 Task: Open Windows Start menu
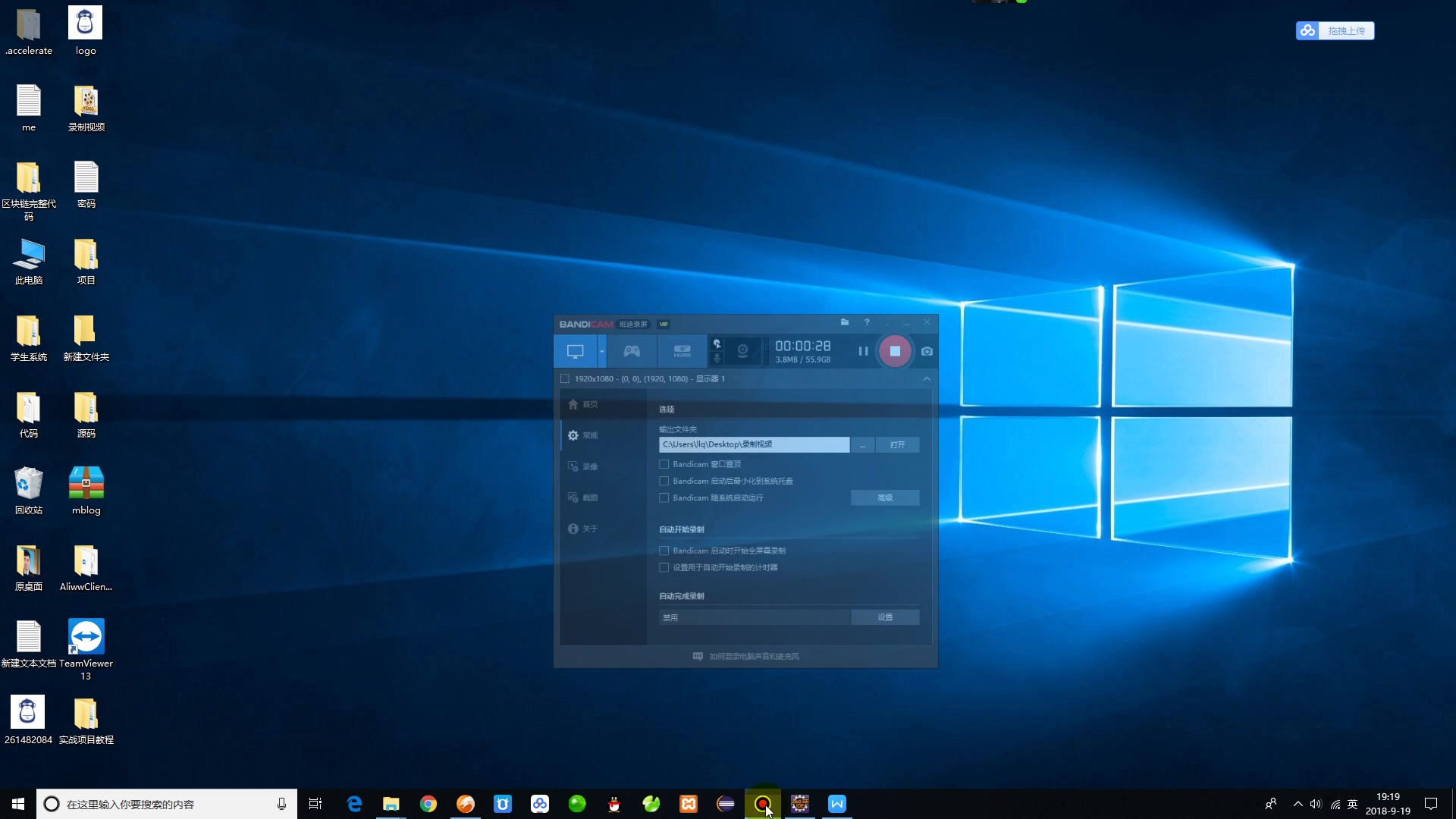tap(18, 804)
